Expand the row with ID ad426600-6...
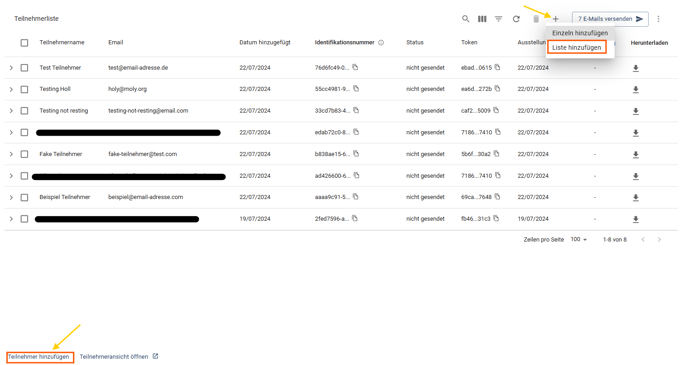Viewport: 688px width, 365px height. 11,176
